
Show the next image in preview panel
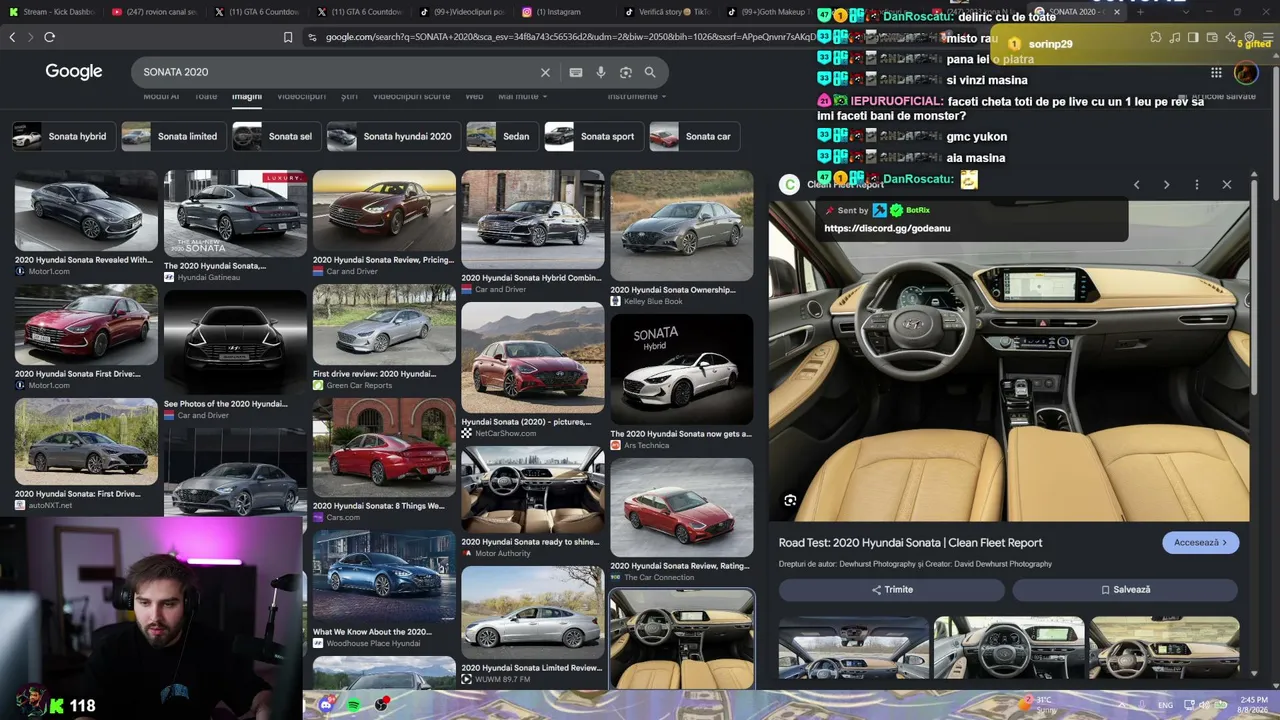1166,185
